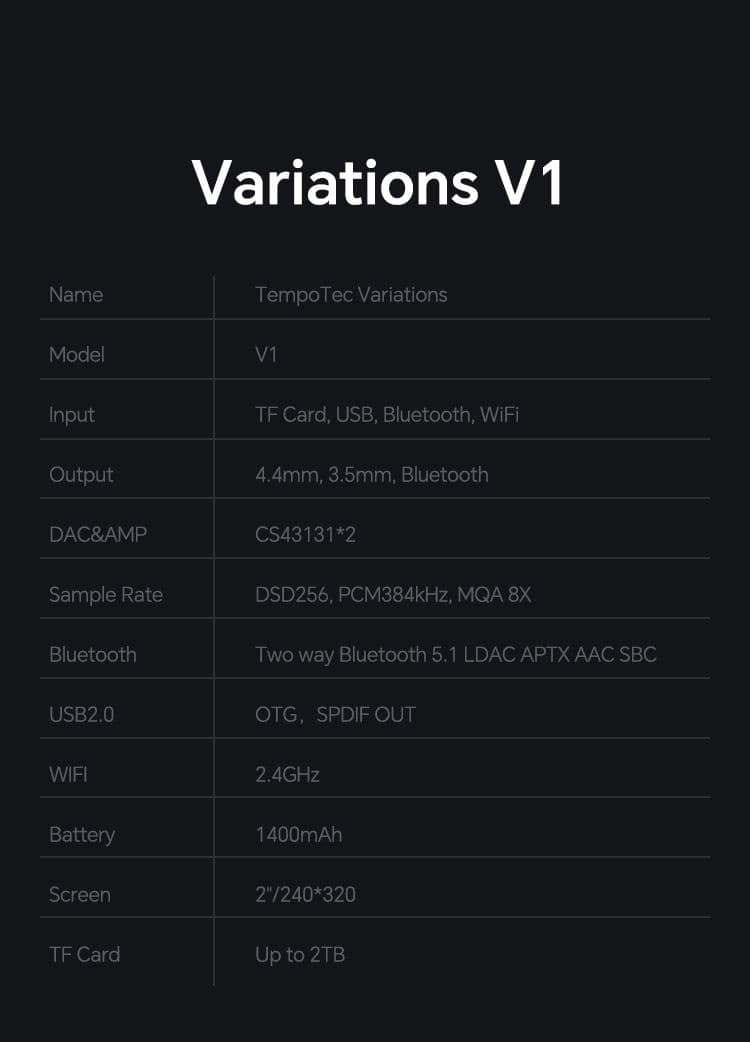Click the "Up to 2TB" value
The image size is (750, 1042).
point(300,955)
